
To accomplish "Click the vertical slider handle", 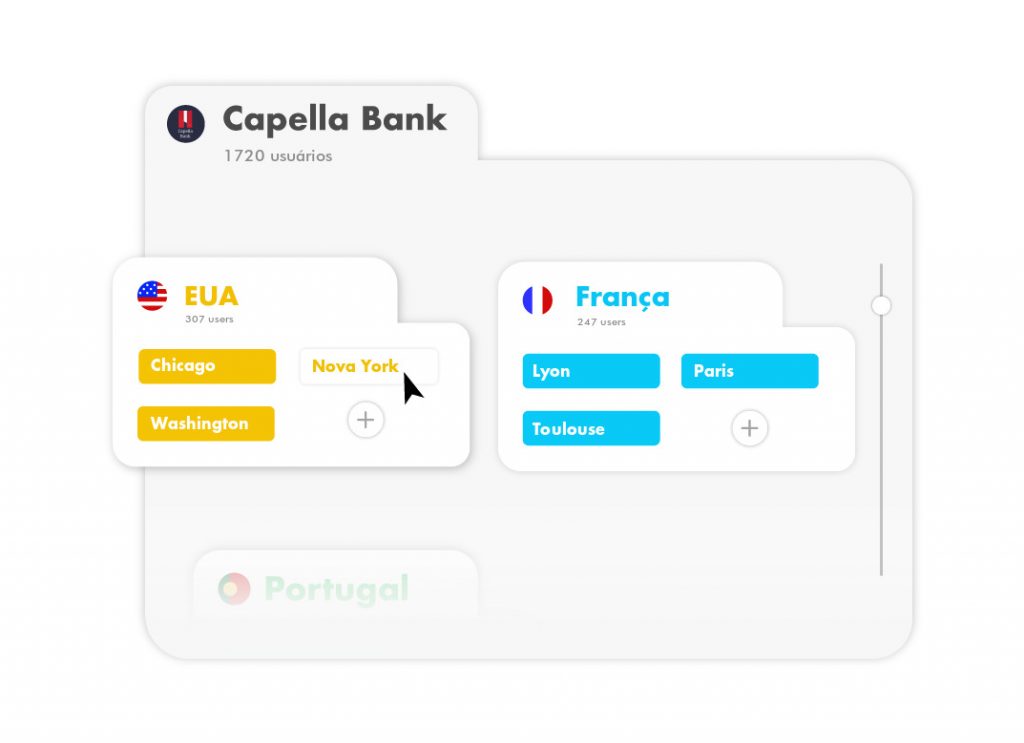I will tap(881, 305).
